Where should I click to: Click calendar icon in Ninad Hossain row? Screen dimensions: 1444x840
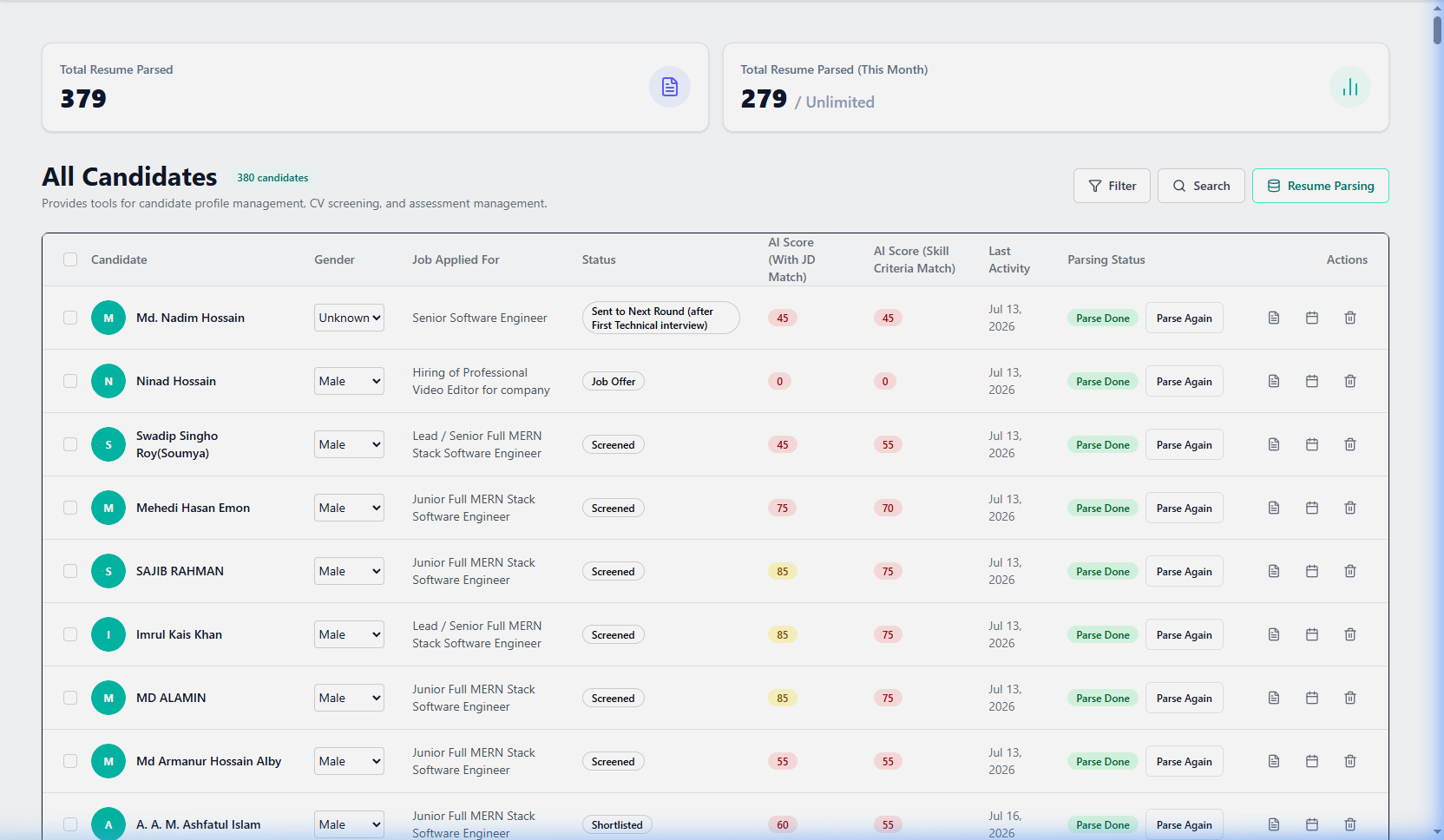pyautogui.click(x=1312, y=381)
